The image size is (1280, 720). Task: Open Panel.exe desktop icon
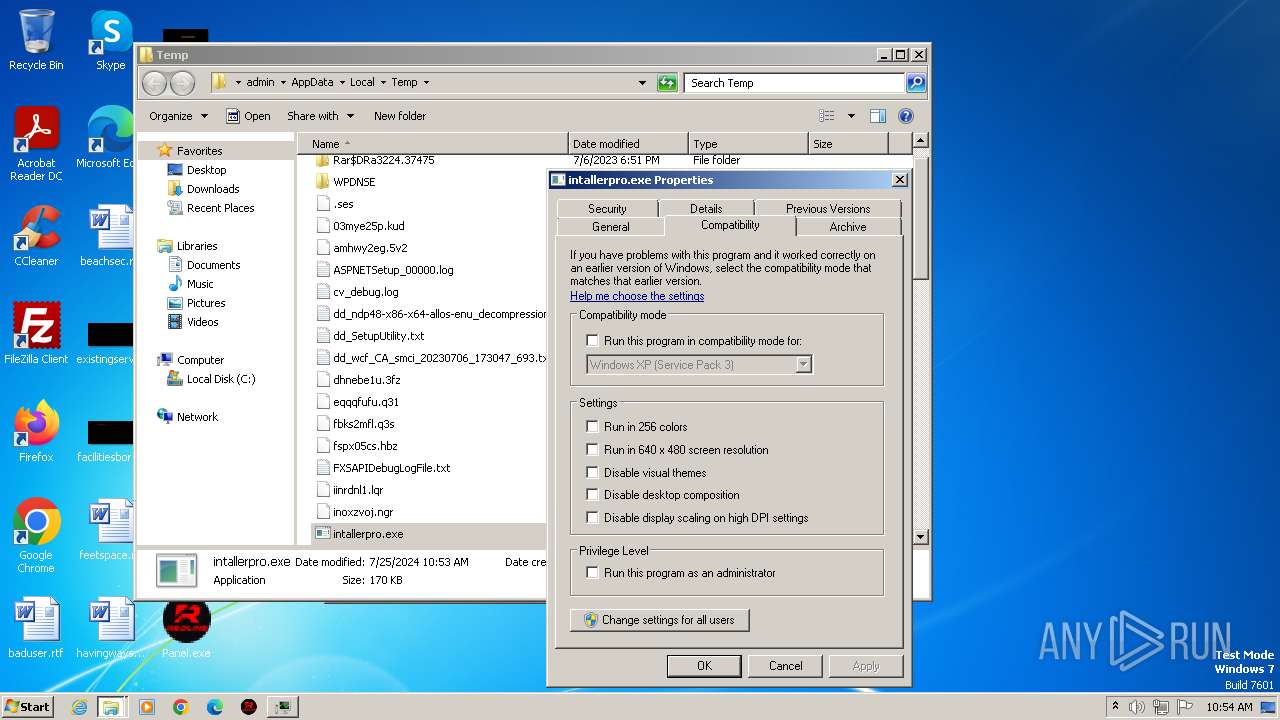pos(186,628)
